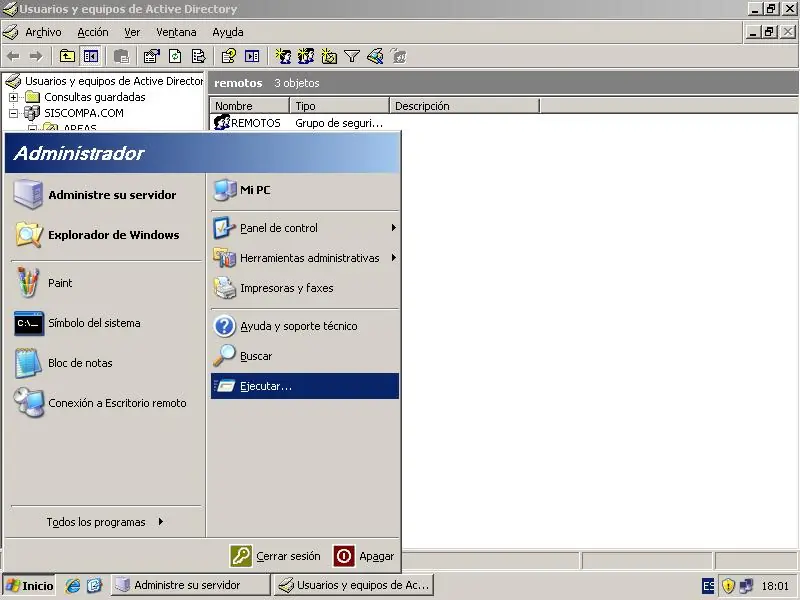Select the Consultas guardadas tree item
This screenshot has height=600, width=800.
[x=95, y=97]
